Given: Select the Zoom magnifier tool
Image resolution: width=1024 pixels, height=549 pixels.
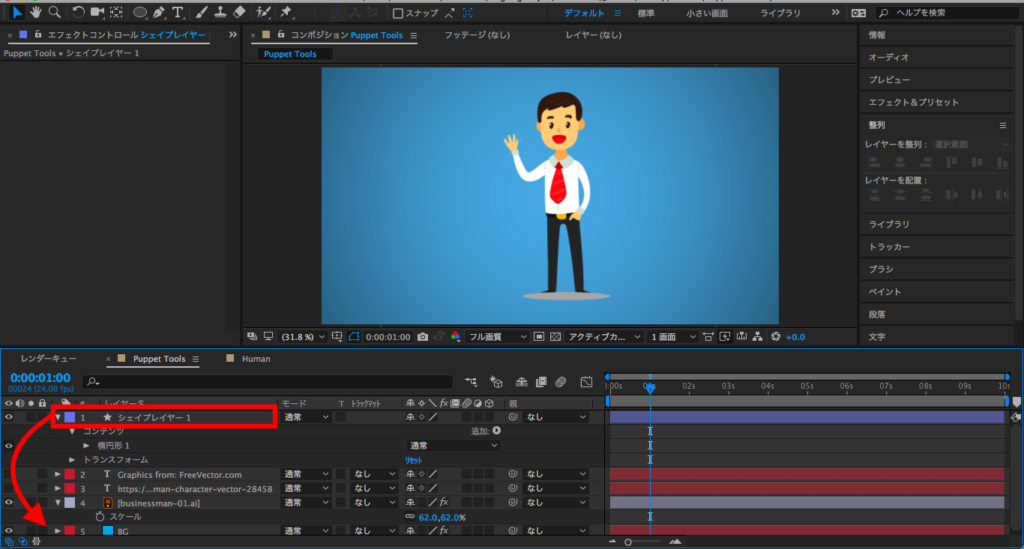Looking at the screenshot, I should pyautogui.click(x=54, y=12).
